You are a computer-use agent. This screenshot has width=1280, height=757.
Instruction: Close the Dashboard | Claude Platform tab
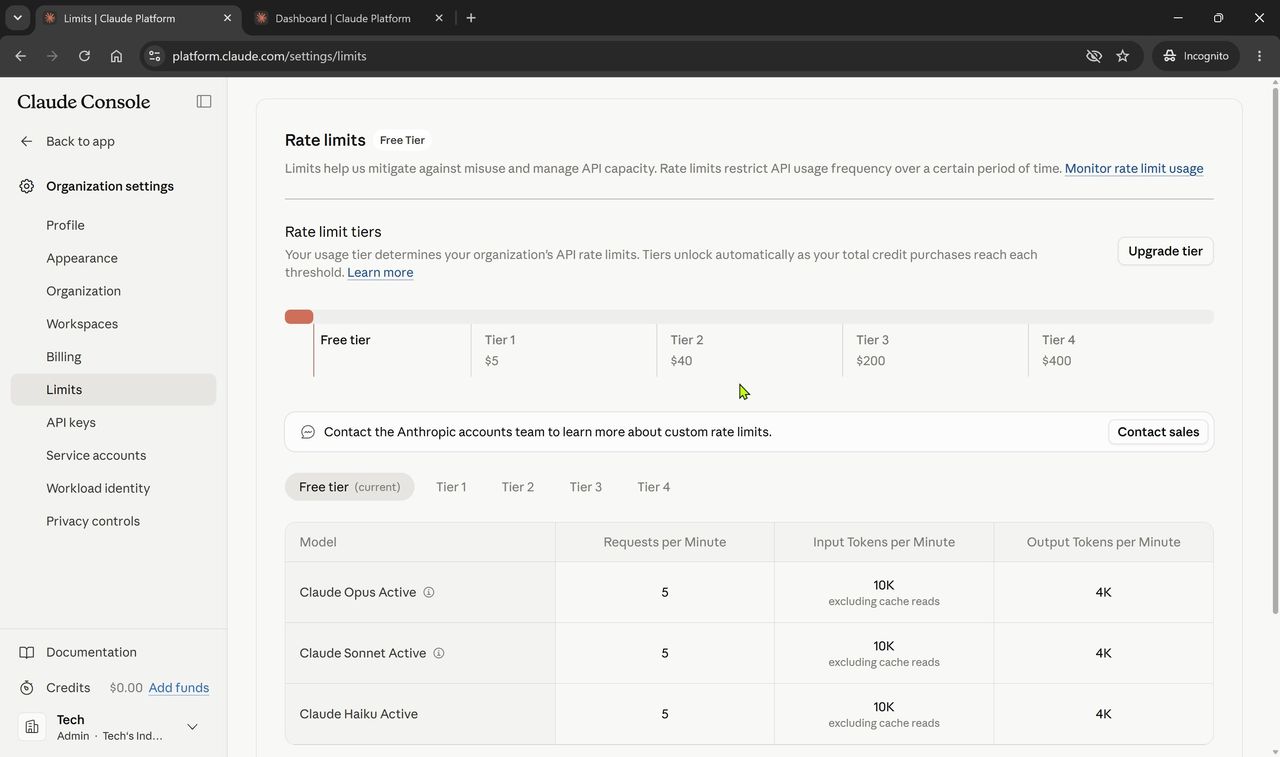coord(439,18)
